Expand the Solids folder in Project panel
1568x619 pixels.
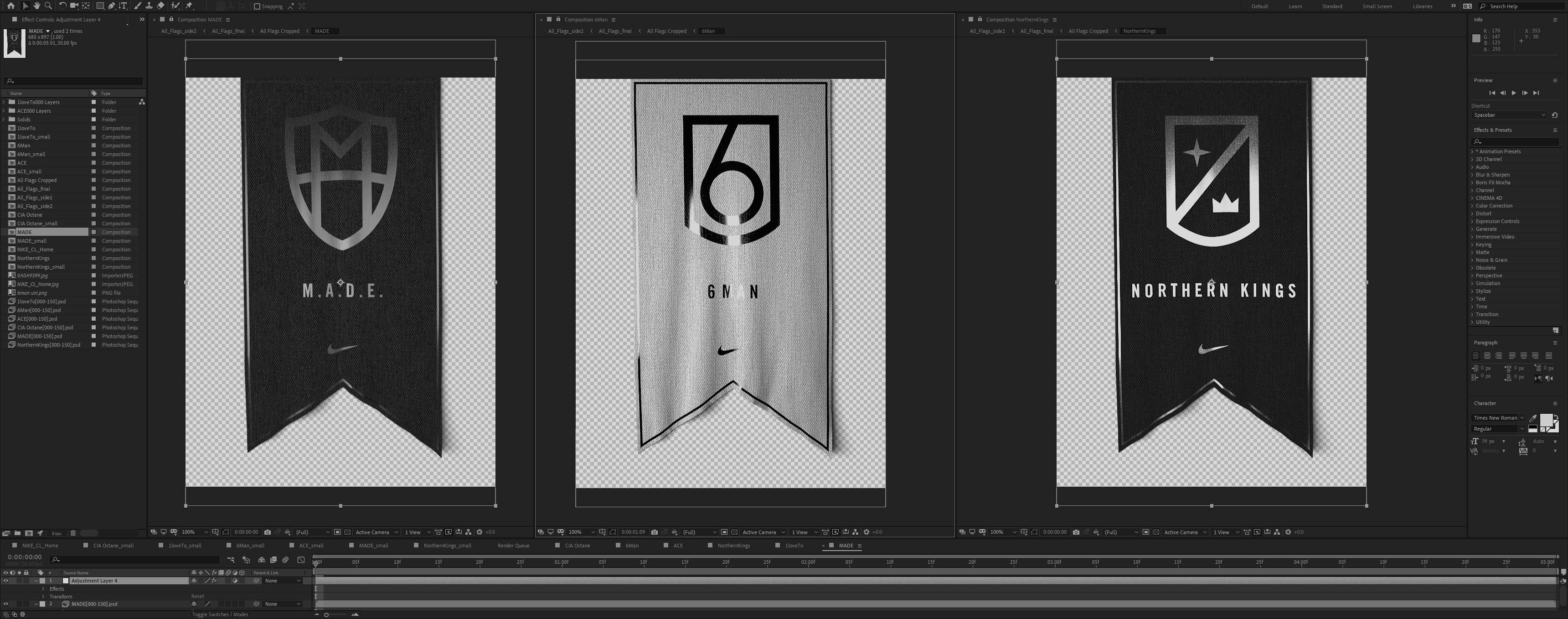[x=4, y=120]
